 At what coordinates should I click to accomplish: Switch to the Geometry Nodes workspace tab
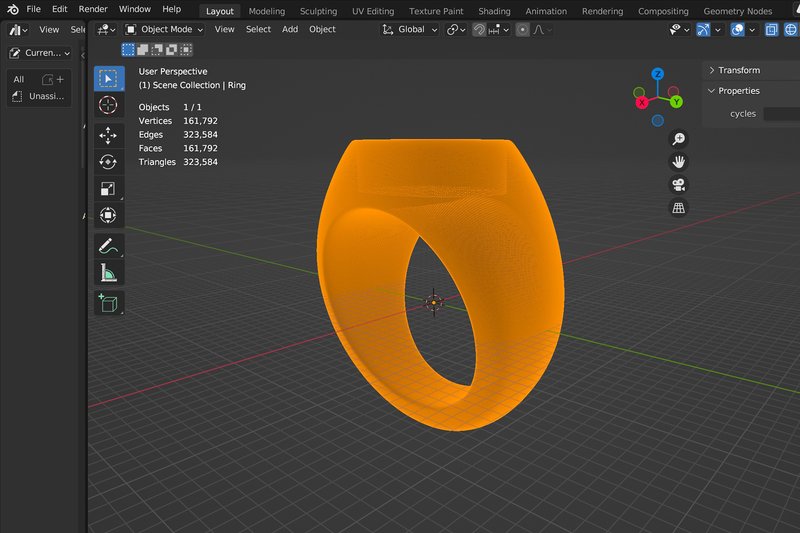point(737,11)
